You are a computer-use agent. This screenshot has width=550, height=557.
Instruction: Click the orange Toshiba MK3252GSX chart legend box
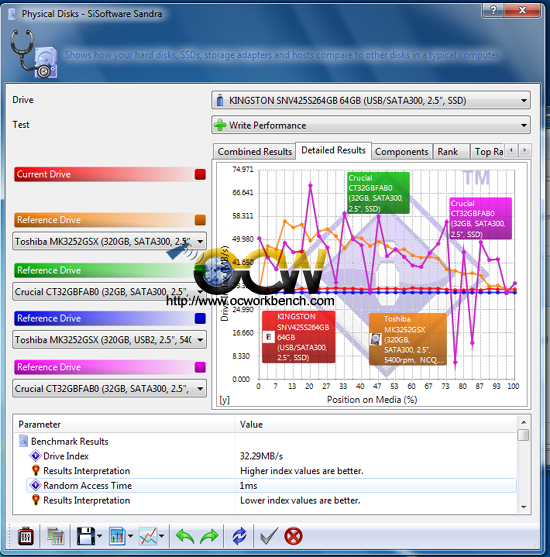point(408,339)
